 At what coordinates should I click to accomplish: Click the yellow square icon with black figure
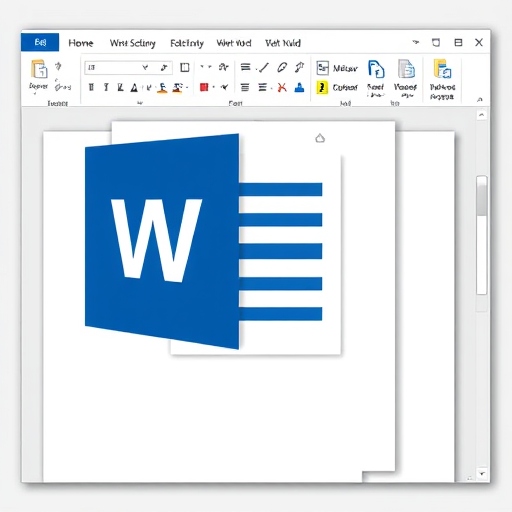[322, 87]
